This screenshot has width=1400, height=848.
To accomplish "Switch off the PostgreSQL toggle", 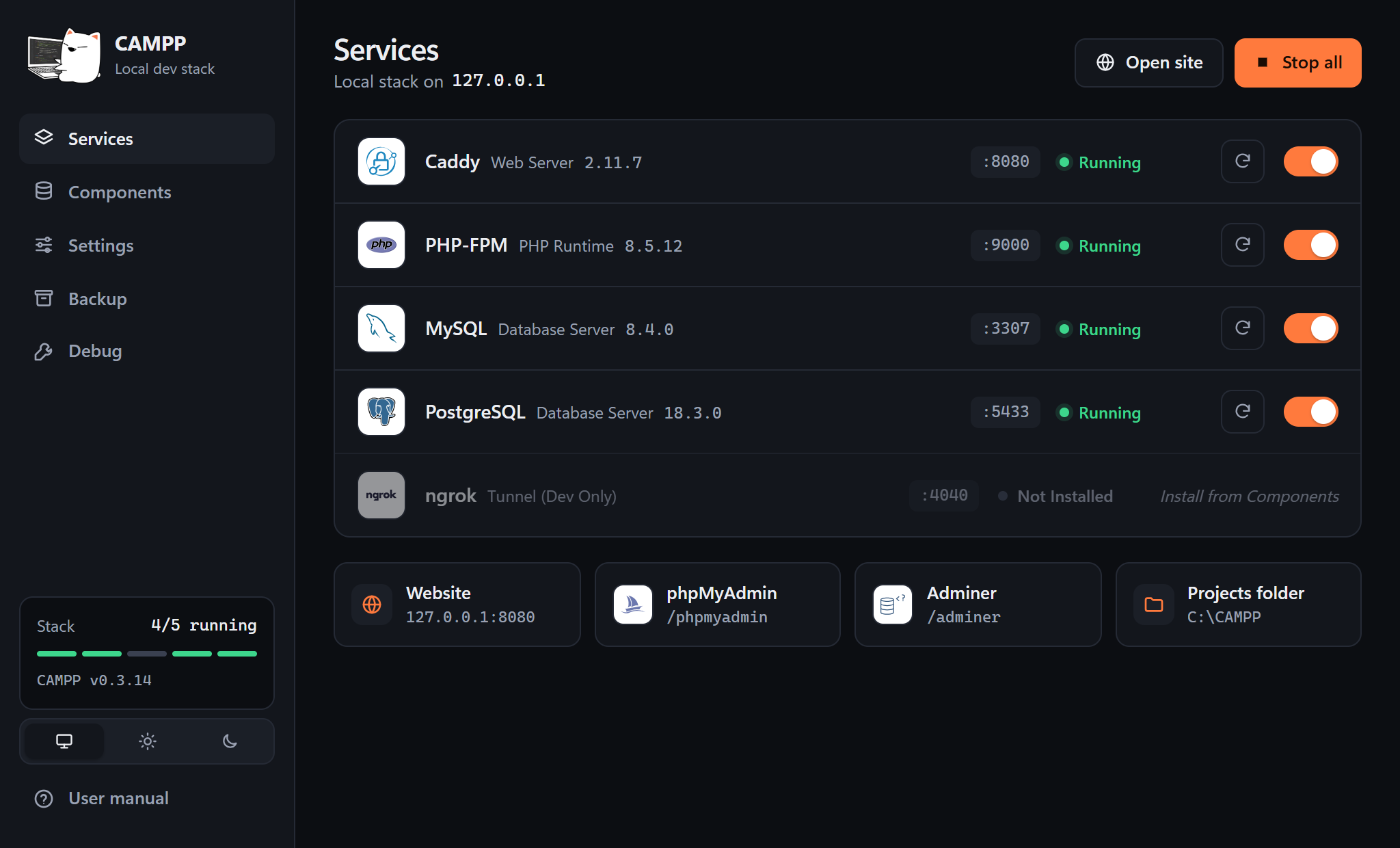I will coord(1310,412).
